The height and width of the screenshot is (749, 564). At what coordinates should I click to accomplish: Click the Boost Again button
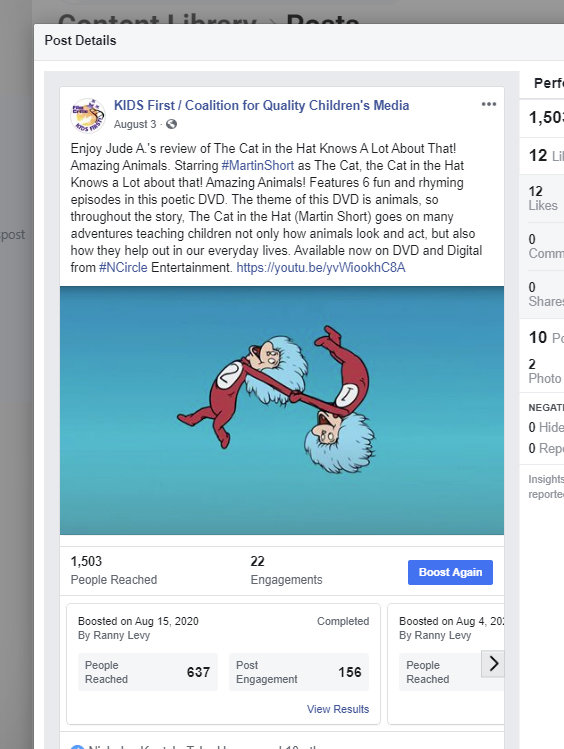click(450, 572)
